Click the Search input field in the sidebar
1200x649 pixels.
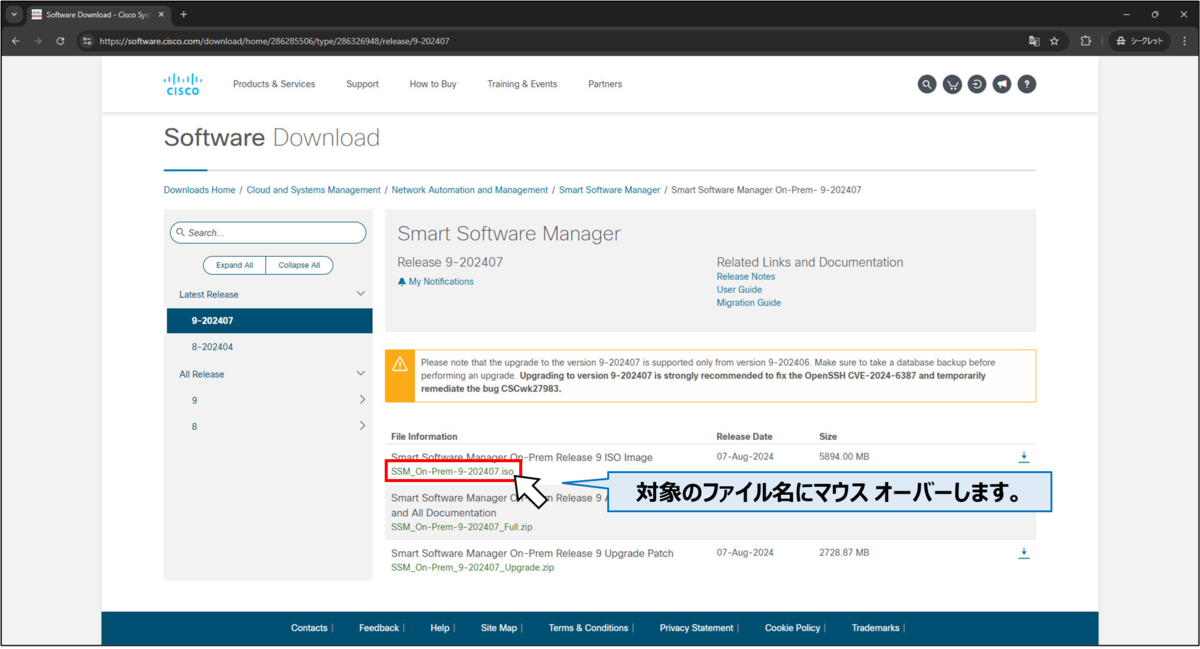268,232
